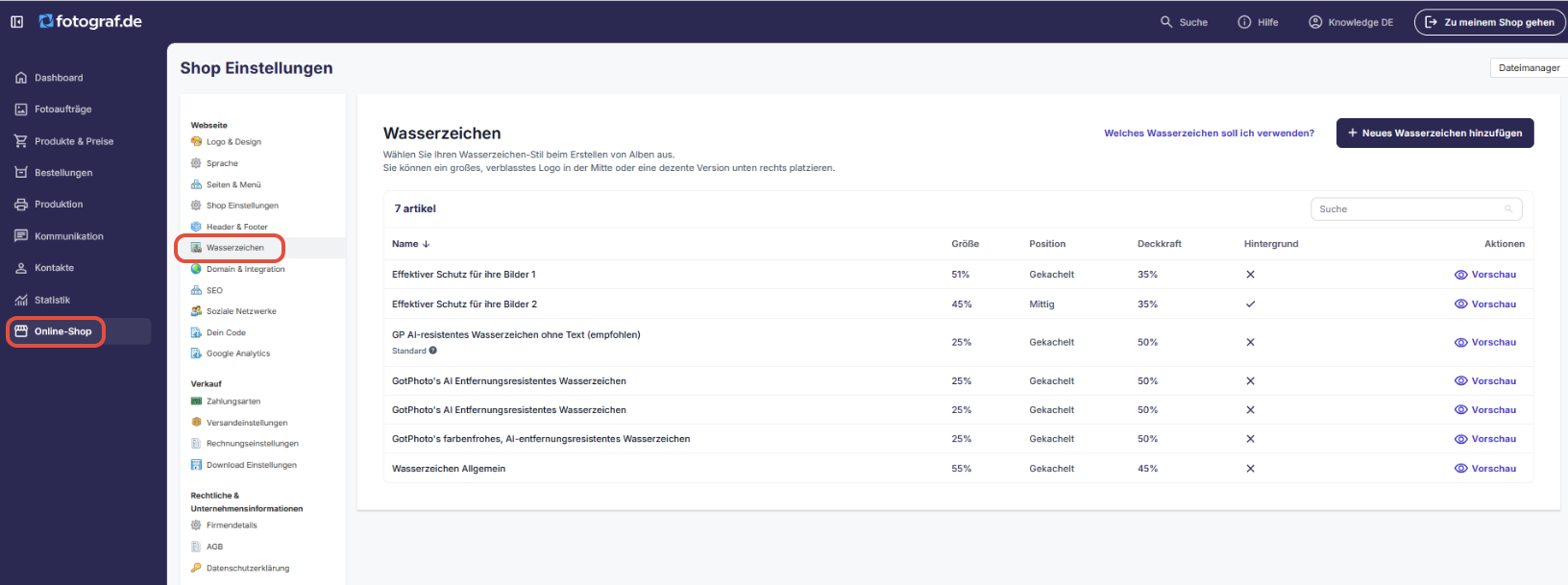1568x585 pixels.
Task: Click the Produkte & Preise cart icon
Action: click(x=21, y=141)
